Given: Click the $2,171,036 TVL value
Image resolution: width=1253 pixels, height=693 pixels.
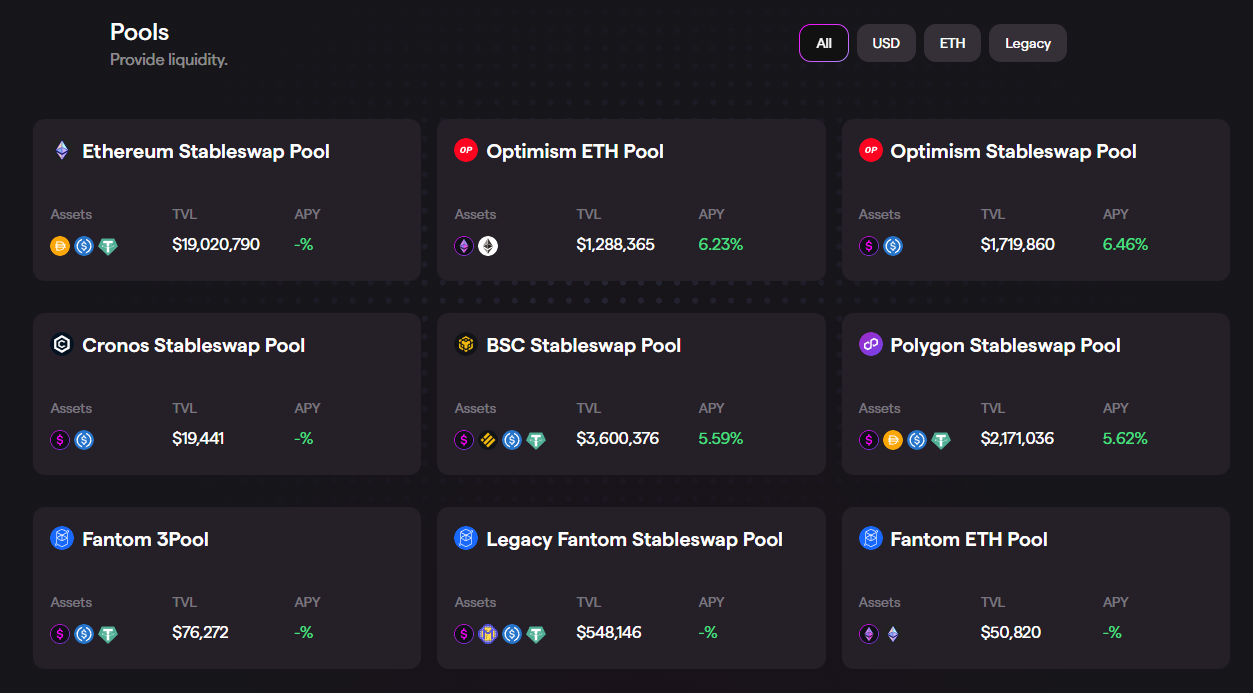Looking at the screenshot, I should click(x=1017, y=439).
